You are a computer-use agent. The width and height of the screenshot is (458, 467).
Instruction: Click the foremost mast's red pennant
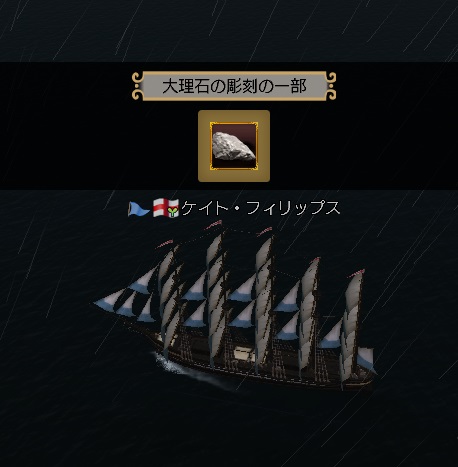165,243
